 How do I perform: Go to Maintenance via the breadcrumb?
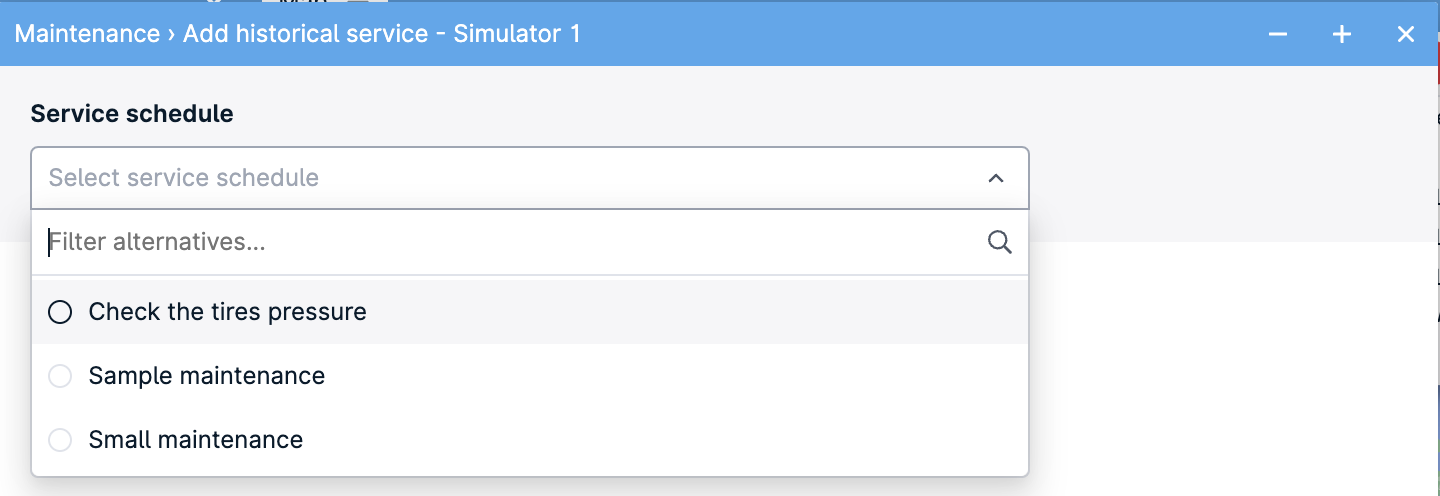87,34
